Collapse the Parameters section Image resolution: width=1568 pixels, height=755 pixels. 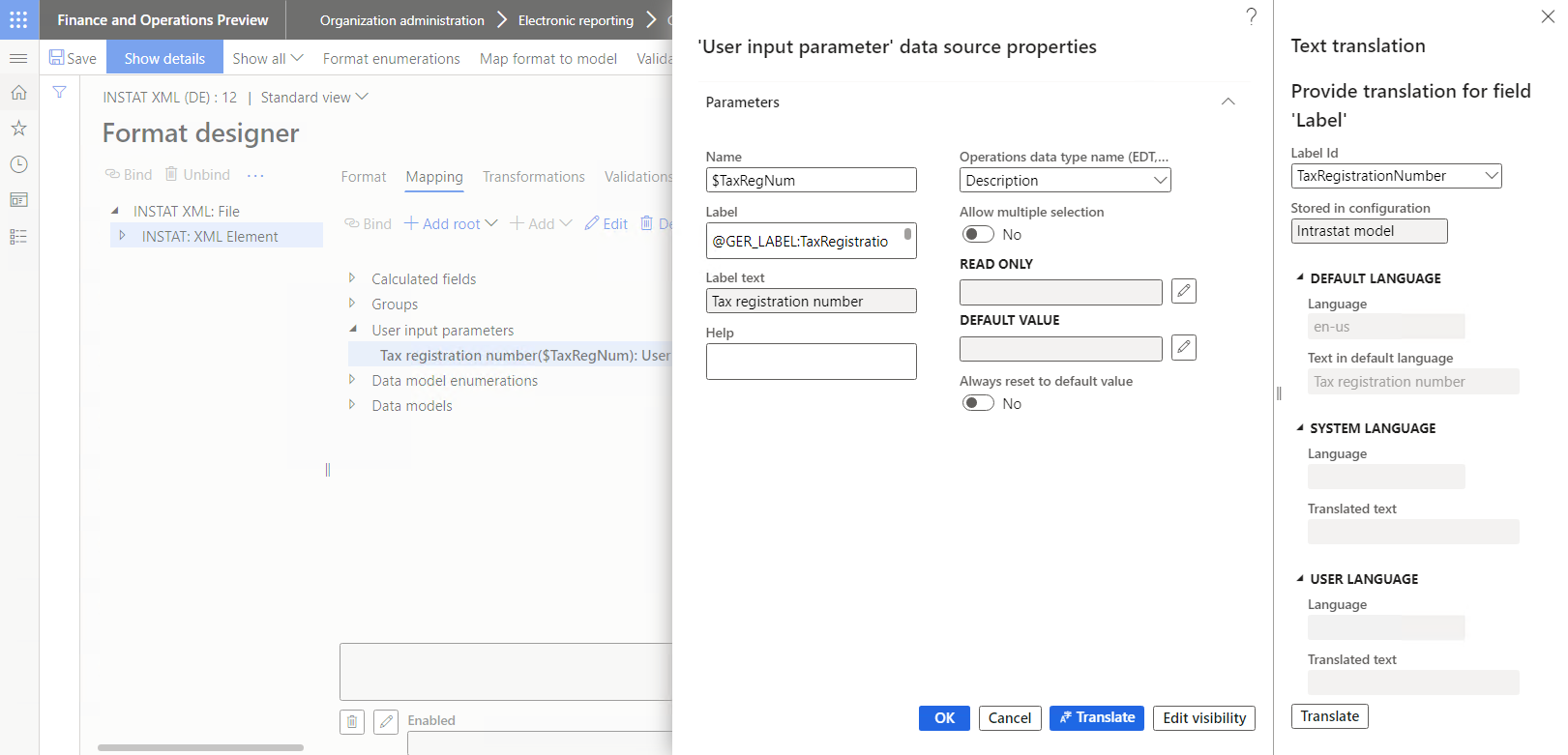point(1228,102)
